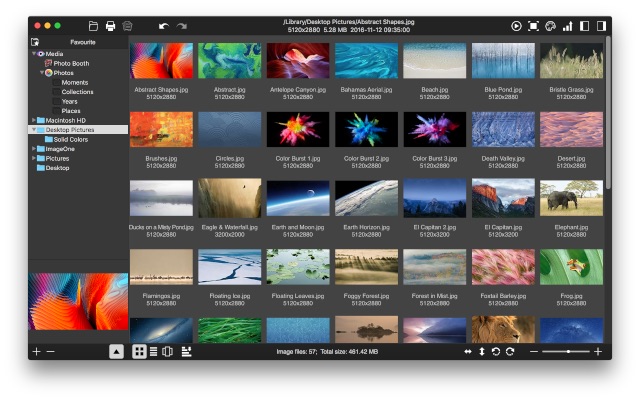Screen dimensions: 640x400
Task: Click the Favourite panel header
Action: pos(83,42)
